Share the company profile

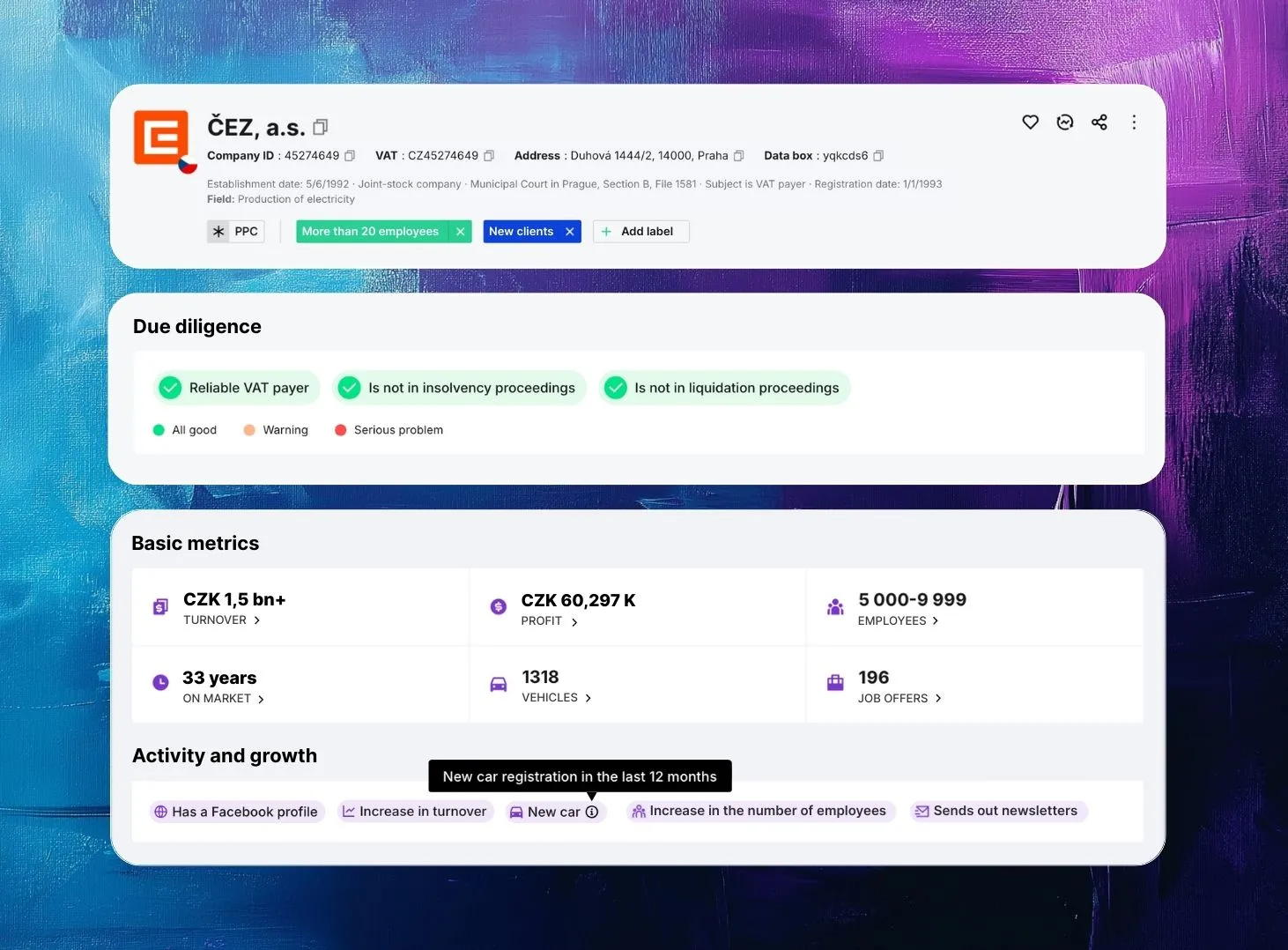(1099, 122)
